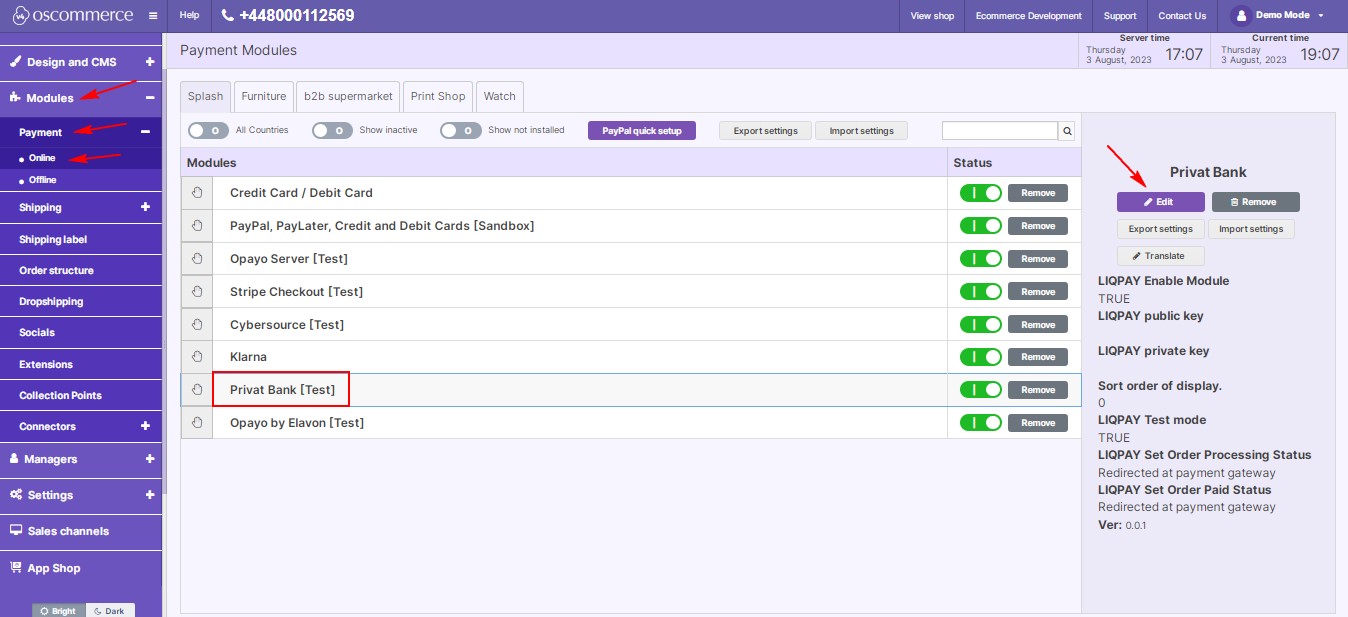Click Translate button for Privat Bank
This screenshot has height=617, width=1348.
pyautogui.click(x=1161, y=256)
